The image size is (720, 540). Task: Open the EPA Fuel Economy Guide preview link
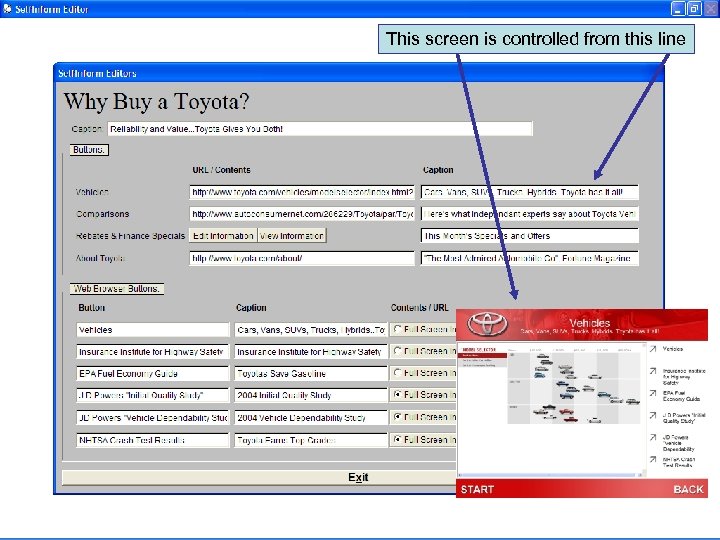click(681, 396)
